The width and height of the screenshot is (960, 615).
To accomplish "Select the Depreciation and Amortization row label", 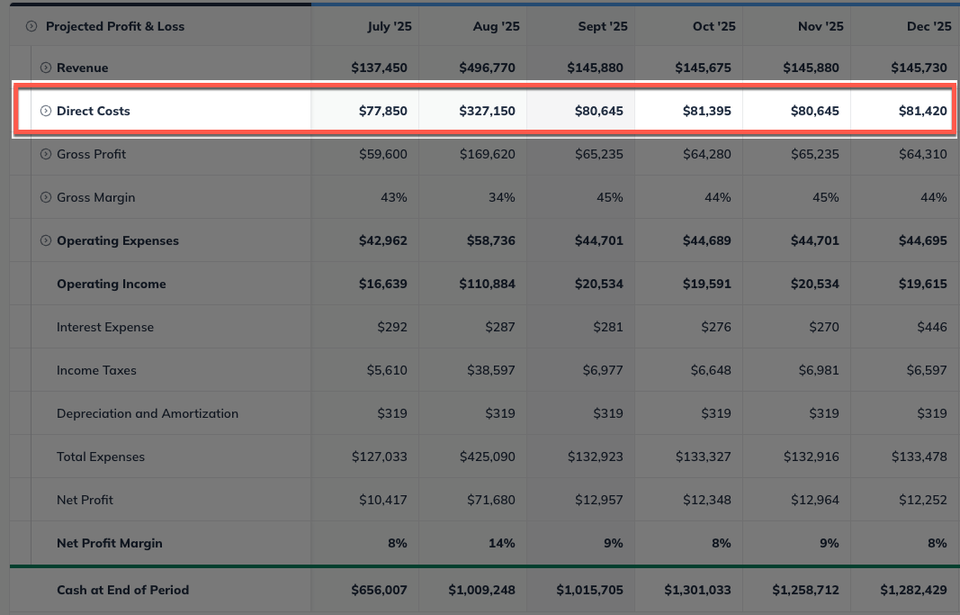I will [x=148, y=413].
